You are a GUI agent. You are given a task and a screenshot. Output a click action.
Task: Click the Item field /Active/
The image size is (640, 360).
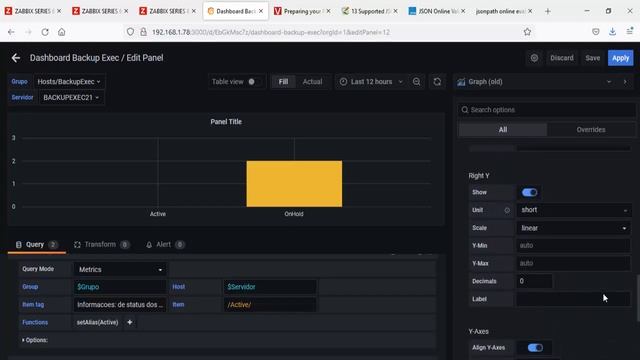(270, 305)
